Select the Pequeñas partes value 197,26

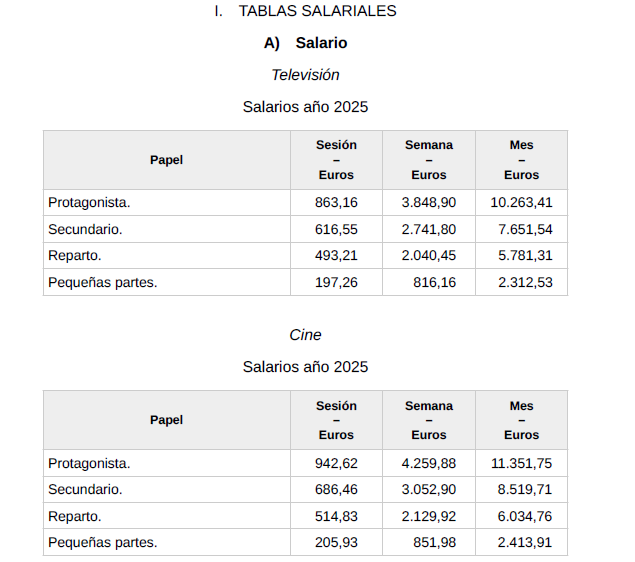(x=336, y=282)
